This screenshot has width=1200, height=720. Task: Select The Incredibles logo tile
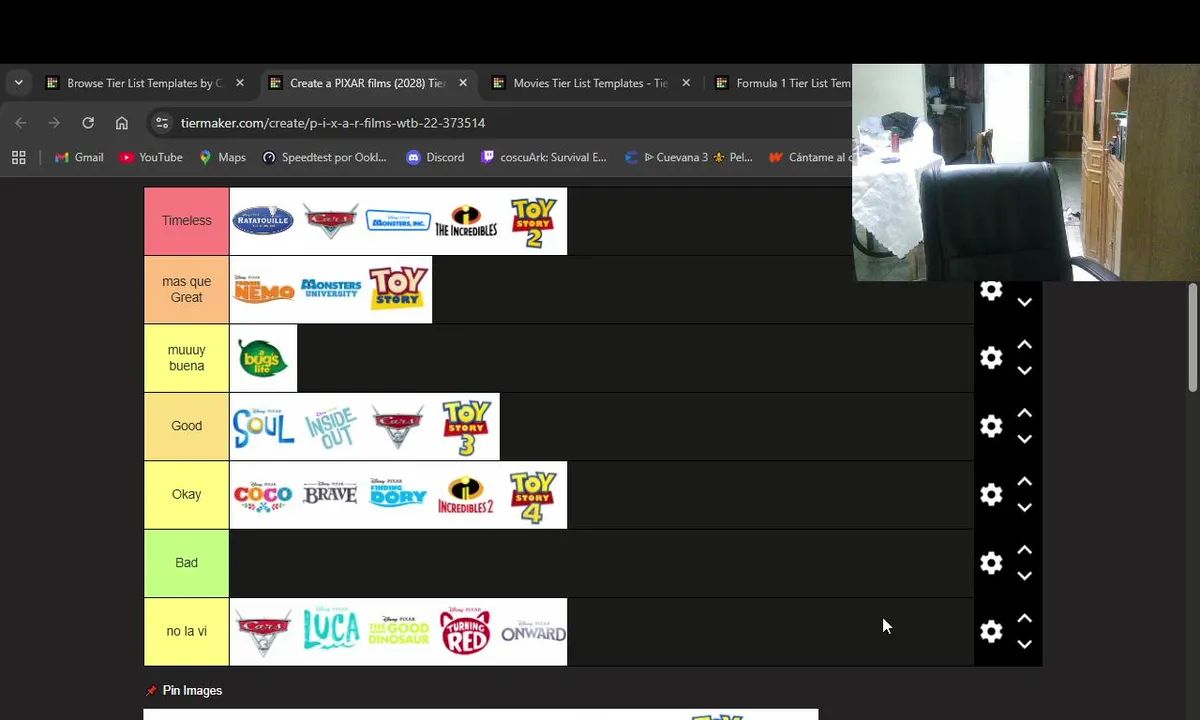(x=466, y=221)
